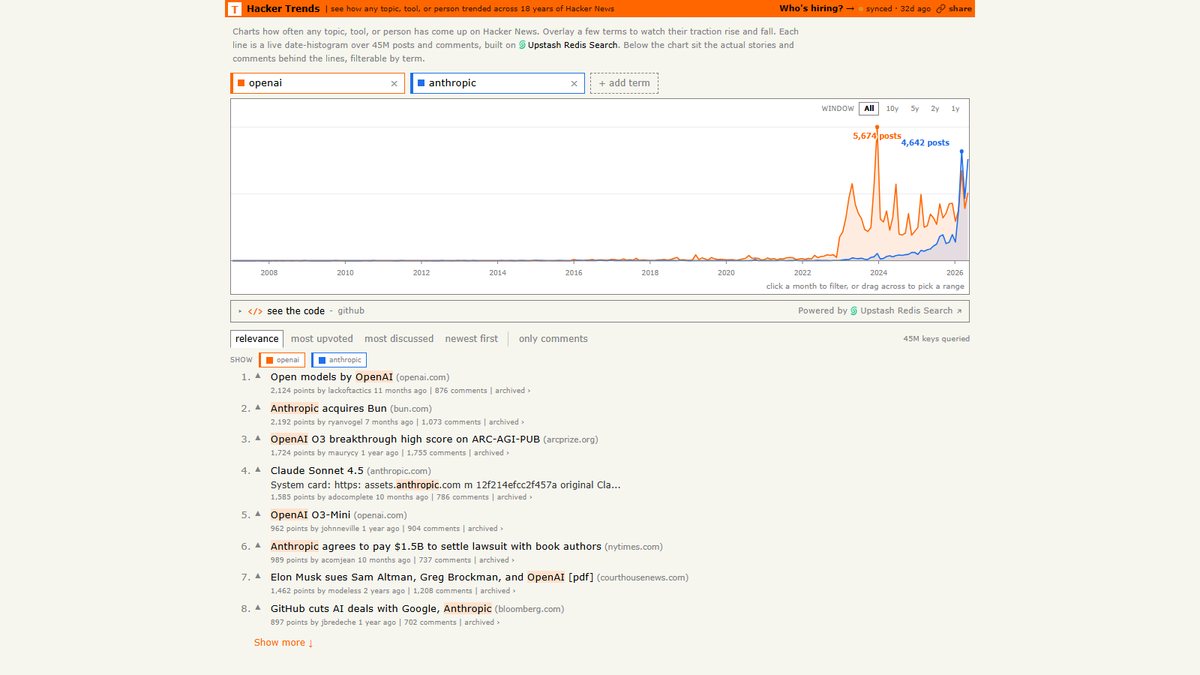1200x675 pixels.
Task: Select the 5y window range
Action: pyautogui.click(x=915, y=108)
